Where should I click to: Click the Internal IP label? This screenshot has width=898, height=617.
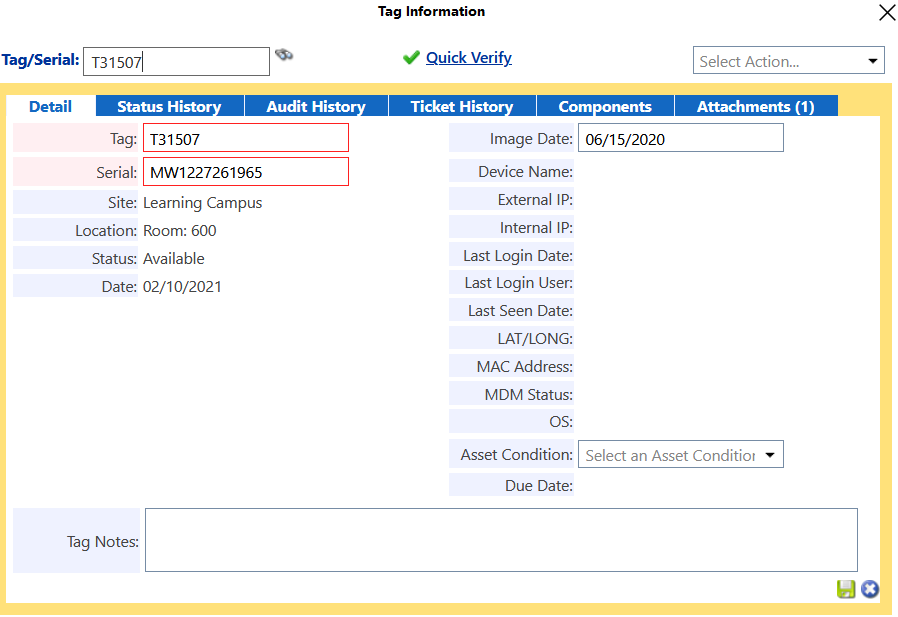tap(537, 228)
